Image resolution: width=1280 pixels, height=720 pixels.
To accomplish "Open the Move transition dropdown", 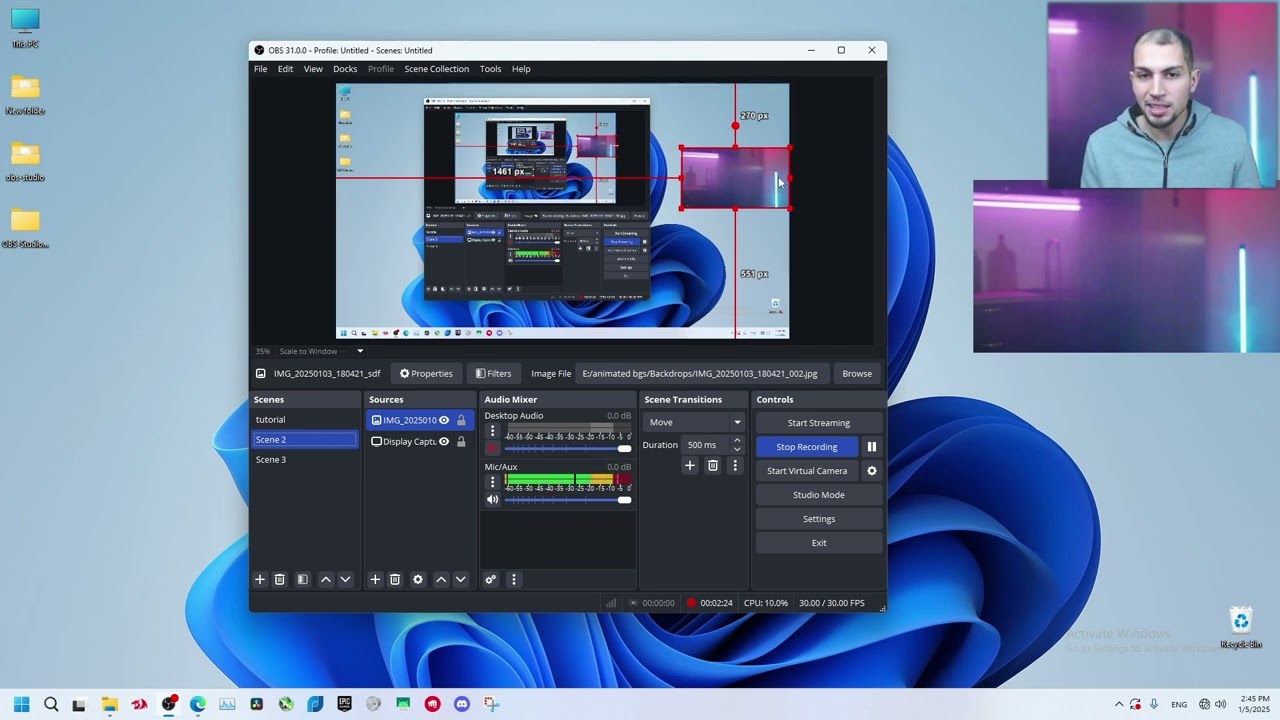I will pos(694,422).
